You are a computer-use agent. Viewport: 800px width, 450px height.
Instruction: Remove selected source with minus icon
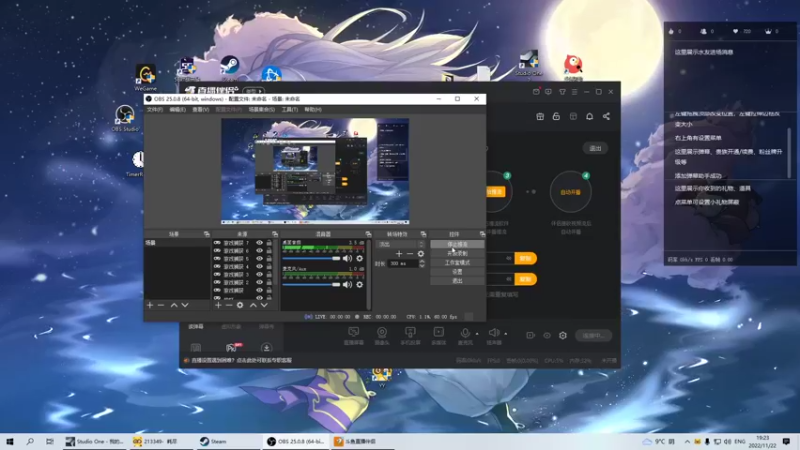point(229,305)
